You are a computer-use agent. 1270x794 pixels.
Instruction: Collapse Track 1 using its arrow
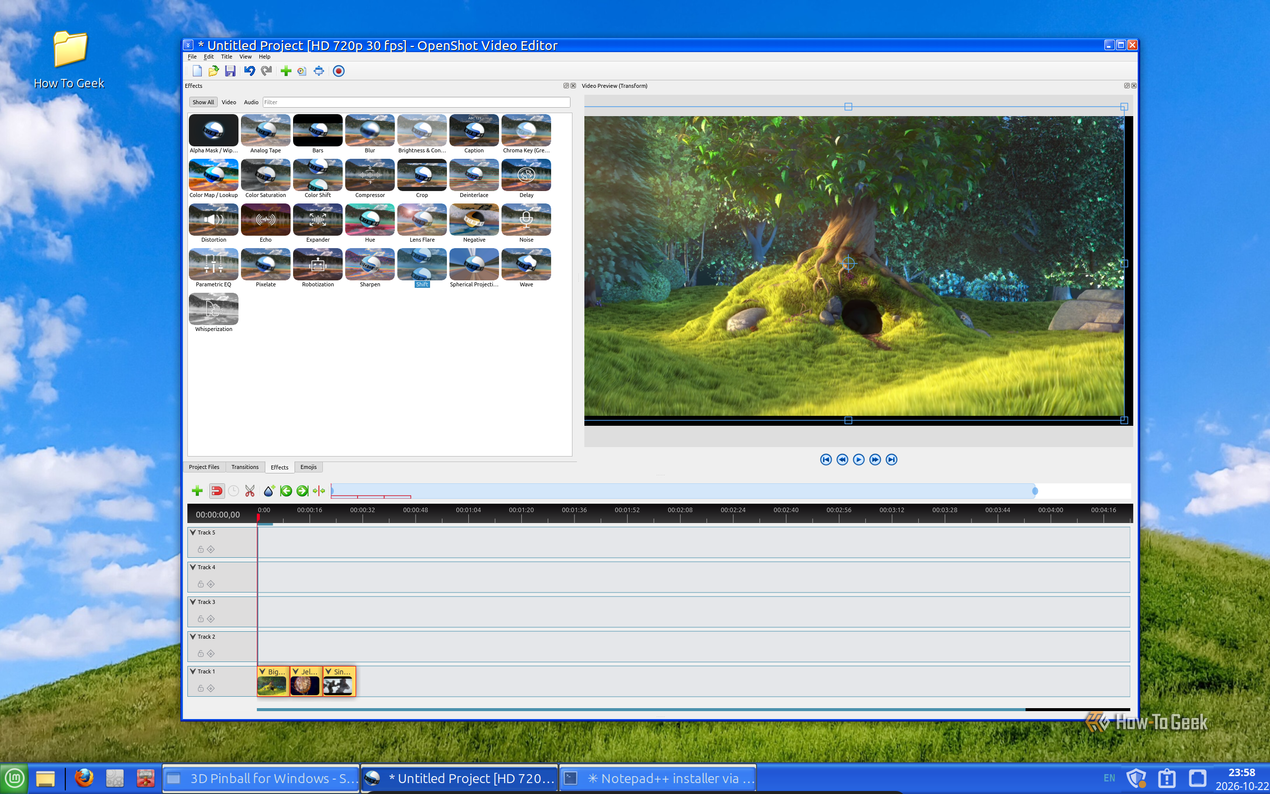point(193,671)
